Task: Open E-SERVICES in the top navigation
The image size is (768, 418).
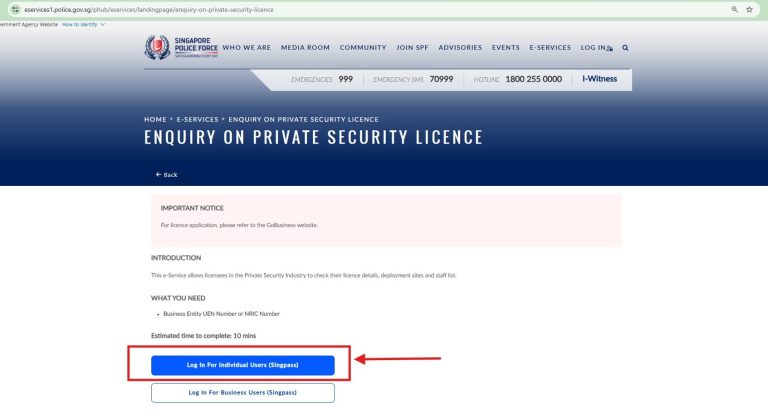Action: tap(550, 48)
